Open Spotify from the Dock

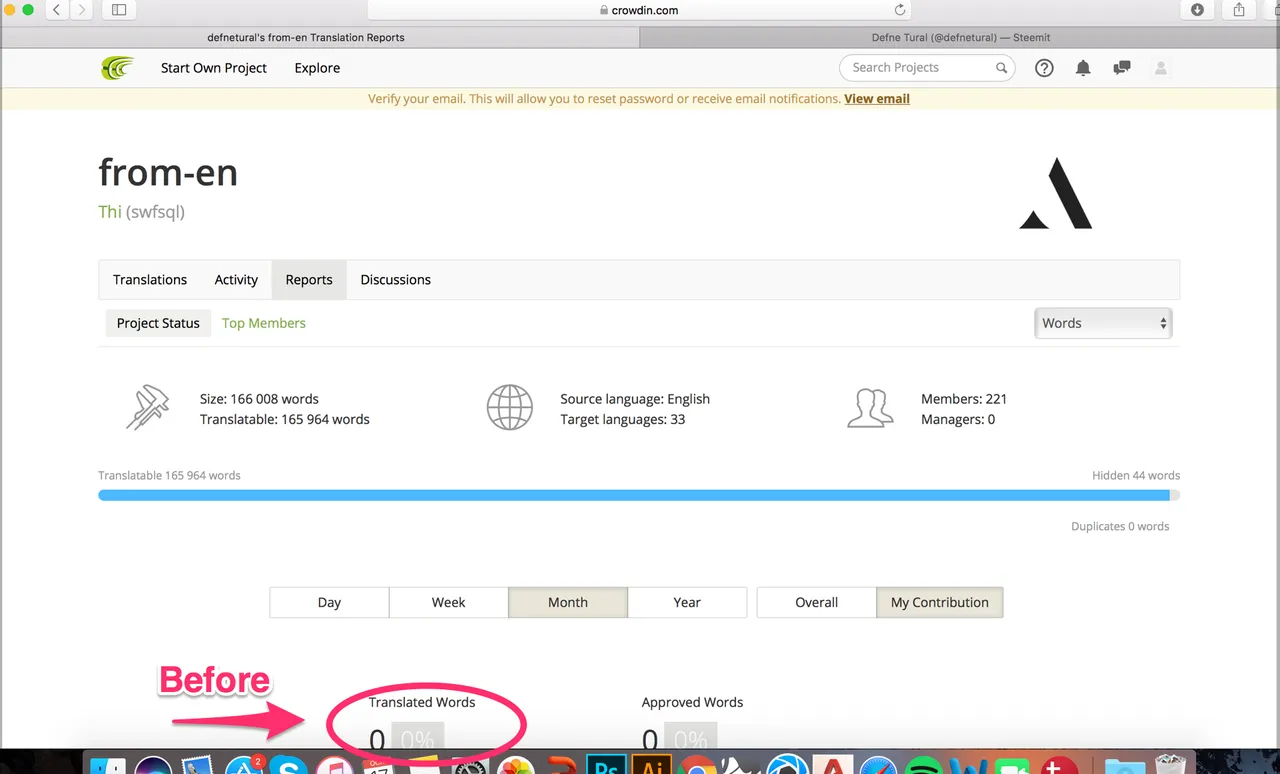pos(925,767)
